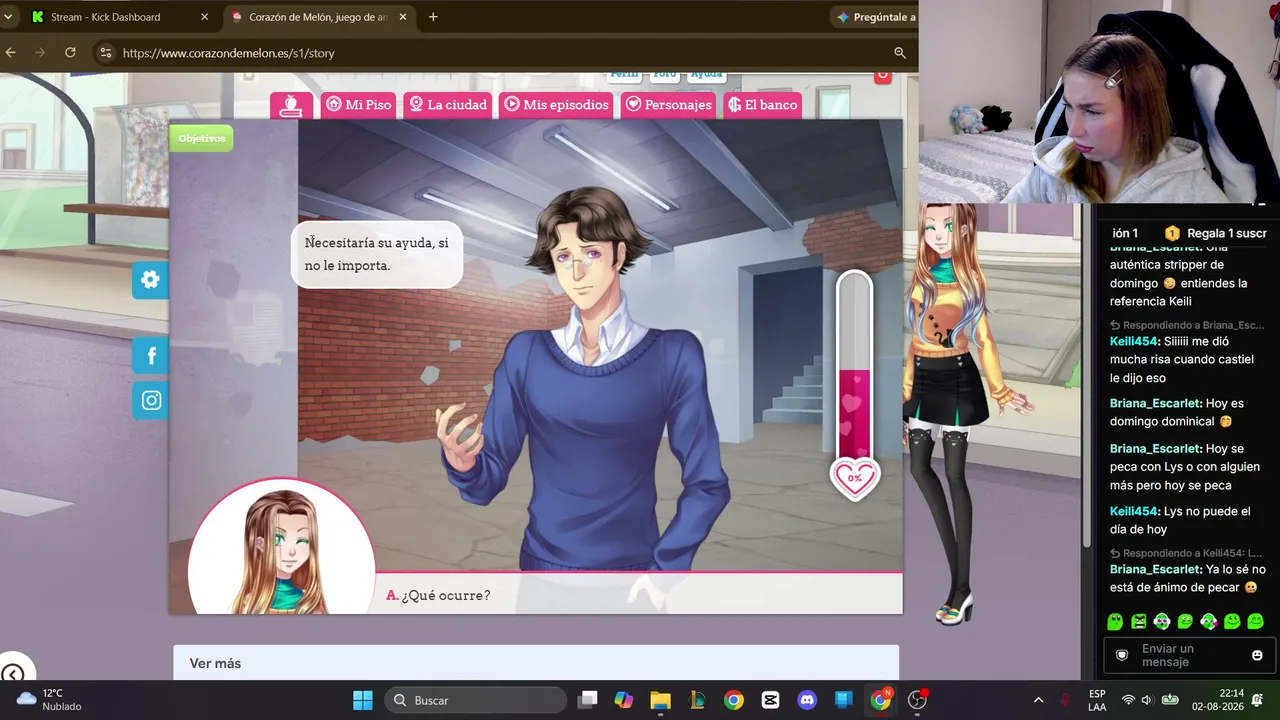Open a new browser tab
Screen dimensions: 1280x720
[x=433, y=17]
